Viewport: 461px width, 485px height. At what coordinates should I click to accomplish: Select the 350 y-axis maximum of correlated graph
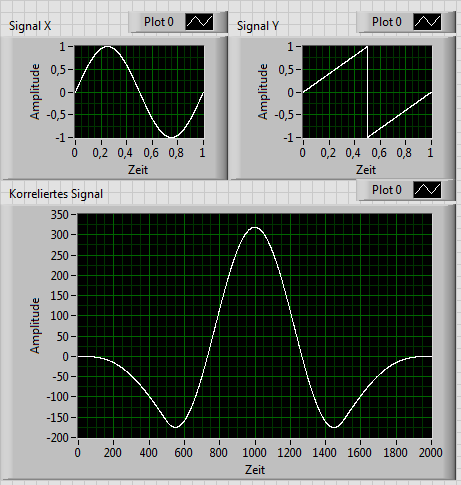59,215
